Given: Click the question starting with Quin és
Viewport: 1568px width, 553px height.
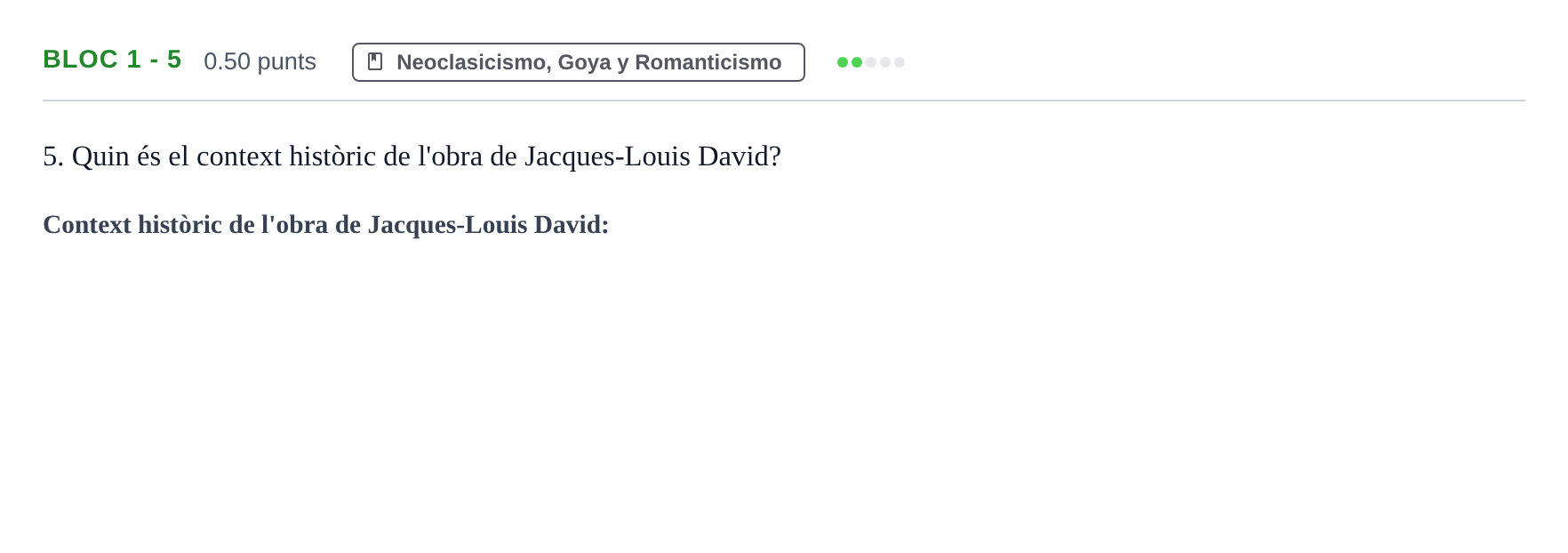Looking at the screenshot, I should point(412,156).
